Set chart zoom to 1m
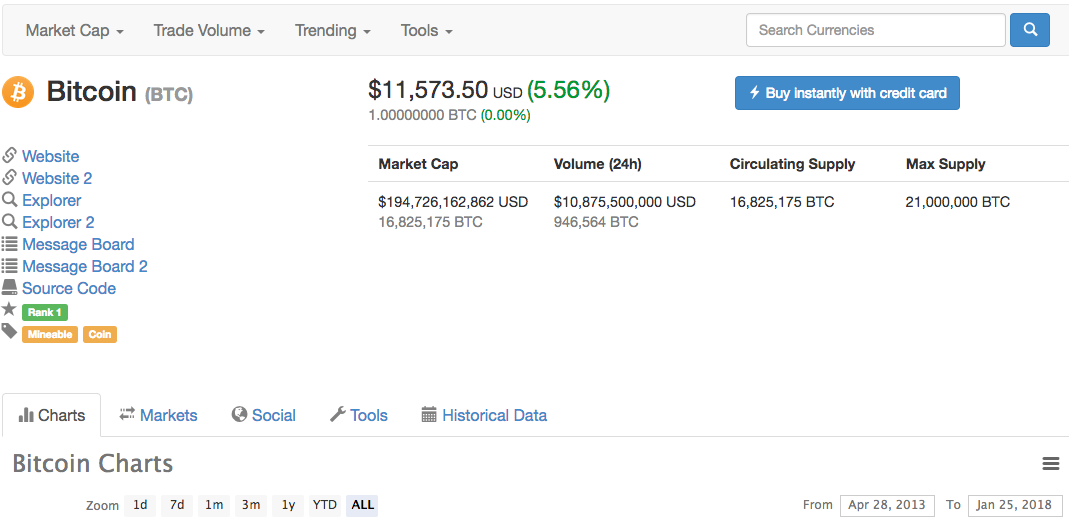This screenshot has height=521, width=1069. pos(213,505)
